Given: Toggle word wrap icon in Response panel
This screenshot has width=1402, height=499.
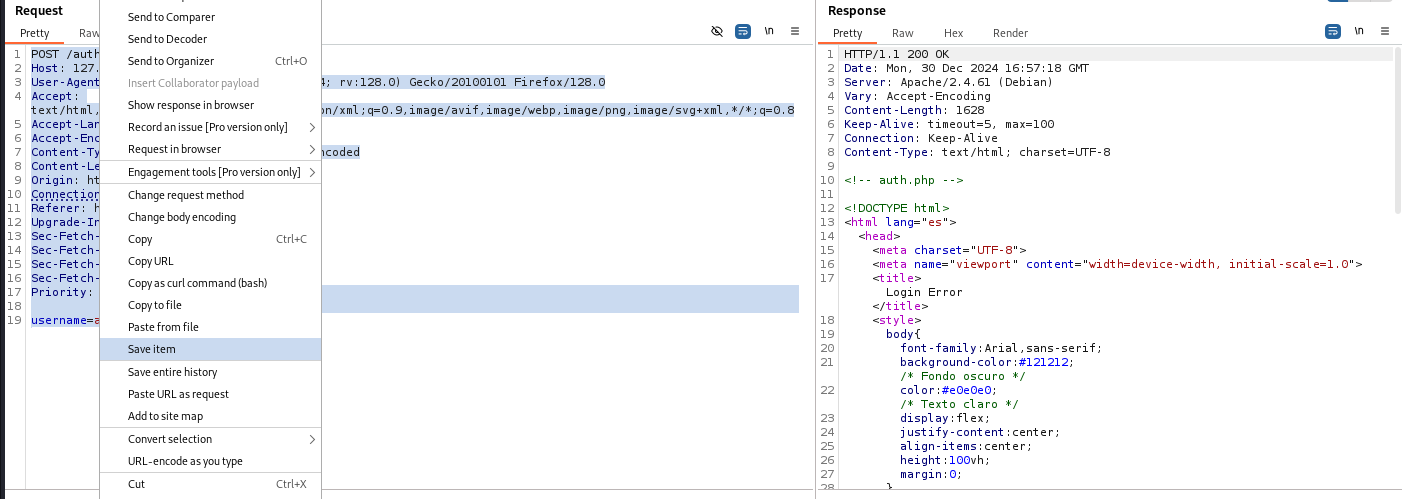Looking at the screenshot, I should pyautogui.click(x=1332, y=31).
